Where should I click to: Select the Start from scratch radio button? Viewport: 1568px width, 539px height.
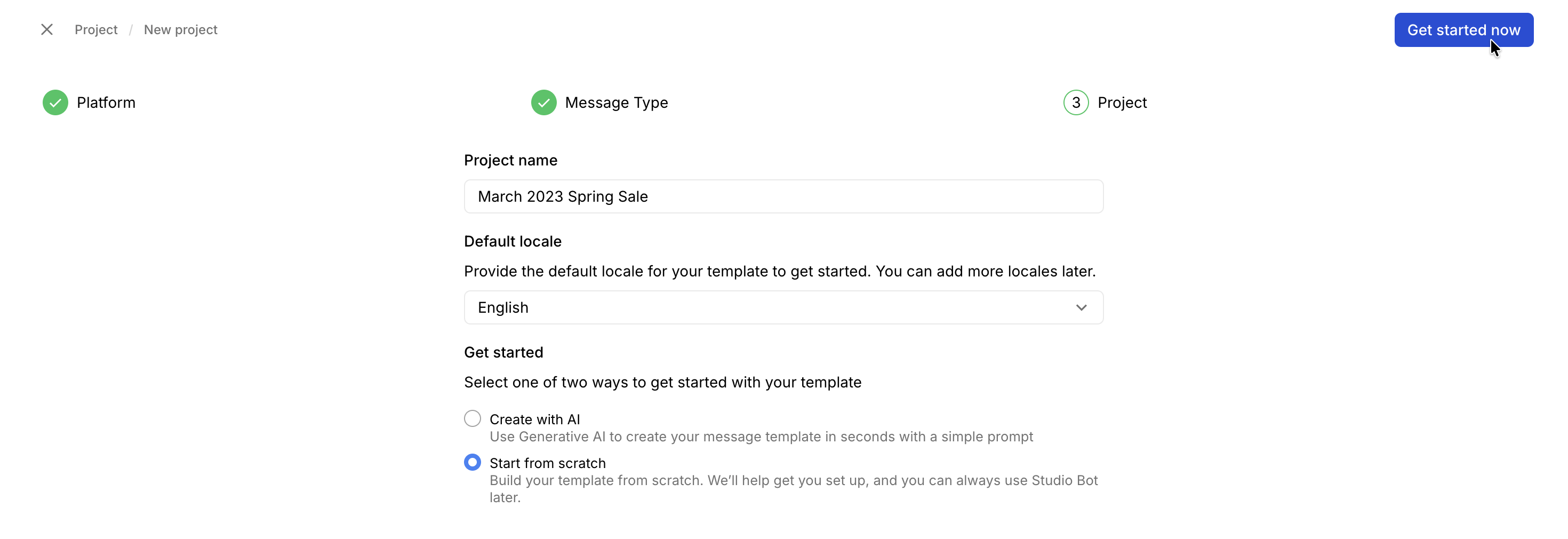click(473, 463)
